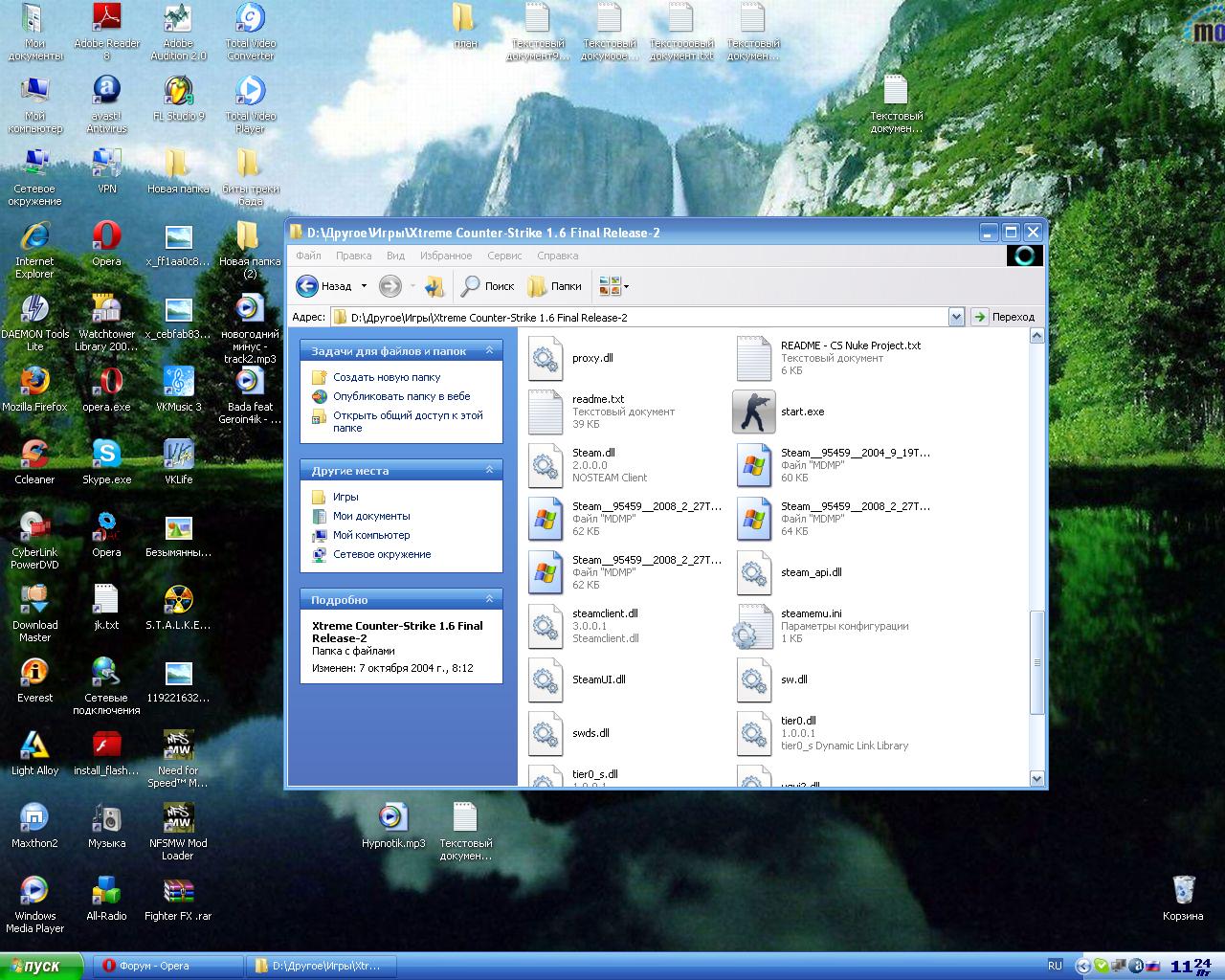
Task: Open the FL Studio 9 desktop shortcut
Action: tap(178, 92)
